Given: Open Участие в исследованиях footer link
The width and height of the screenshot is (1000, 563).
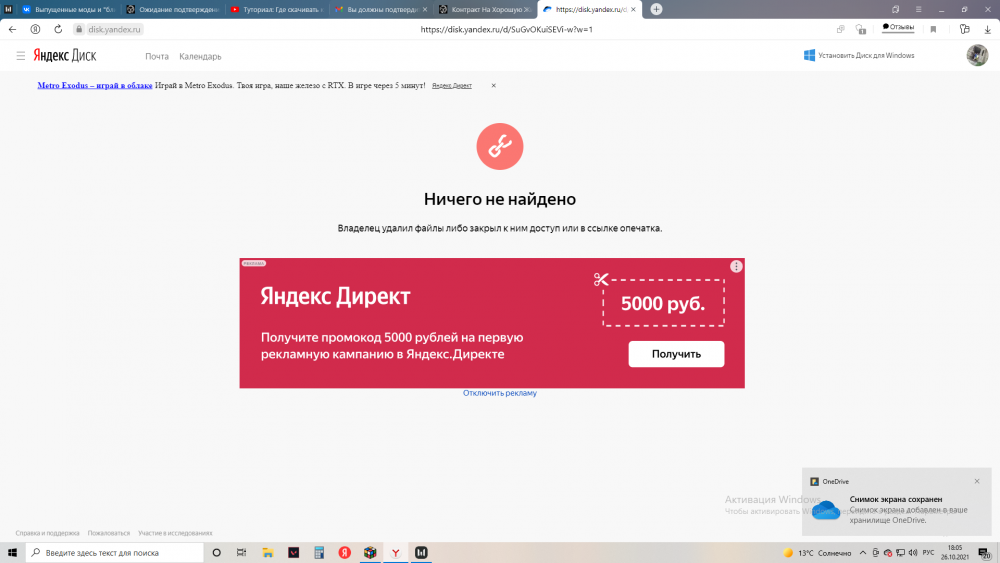Looking at the screenshot, I should pyautogui.click(x=175, y=533).
